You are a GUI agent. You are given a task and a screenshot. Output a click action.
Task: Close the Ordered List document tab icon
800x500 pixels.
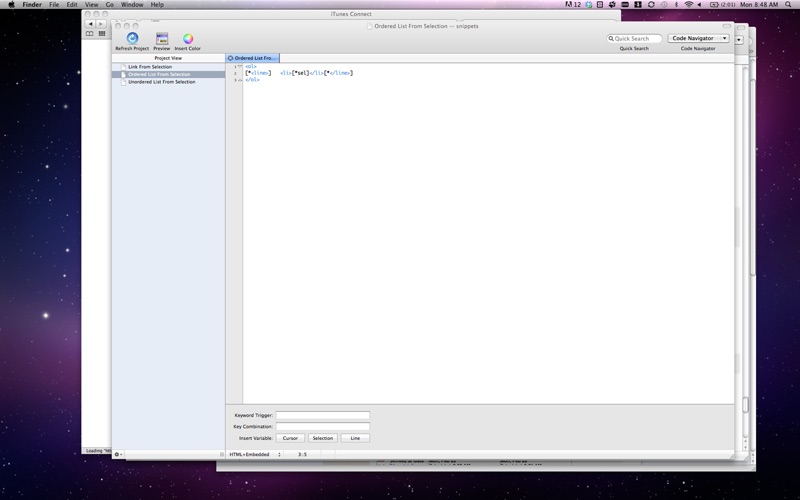(x=231, y=58)
